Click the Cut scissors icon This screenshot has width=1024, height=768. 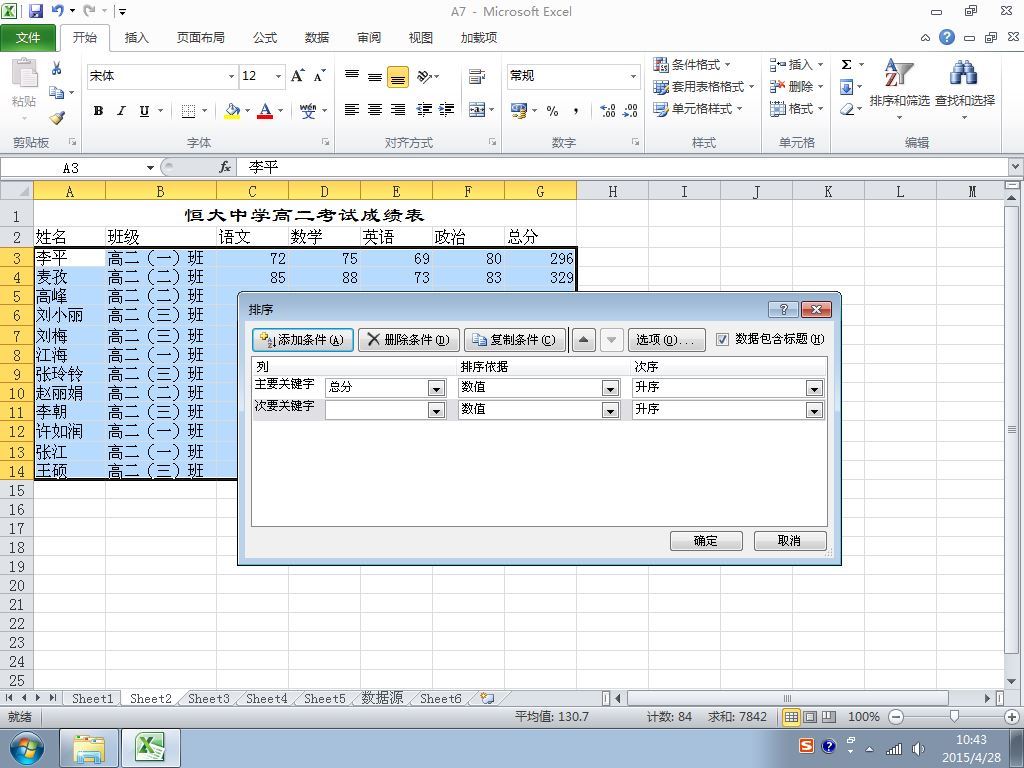click(x=57, y=68)
